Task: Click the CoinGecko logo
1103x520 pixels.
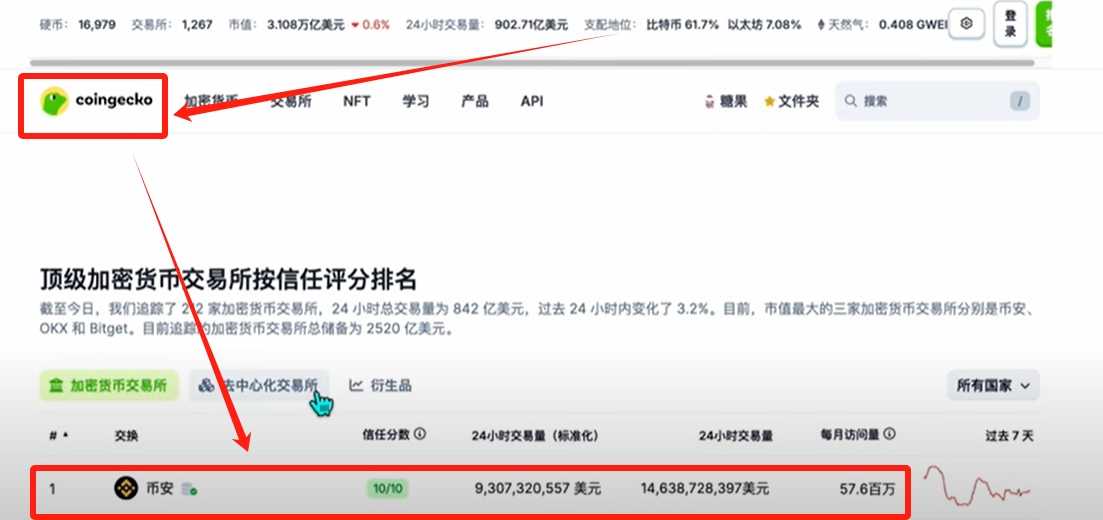Action: click(x=96, y=101)
